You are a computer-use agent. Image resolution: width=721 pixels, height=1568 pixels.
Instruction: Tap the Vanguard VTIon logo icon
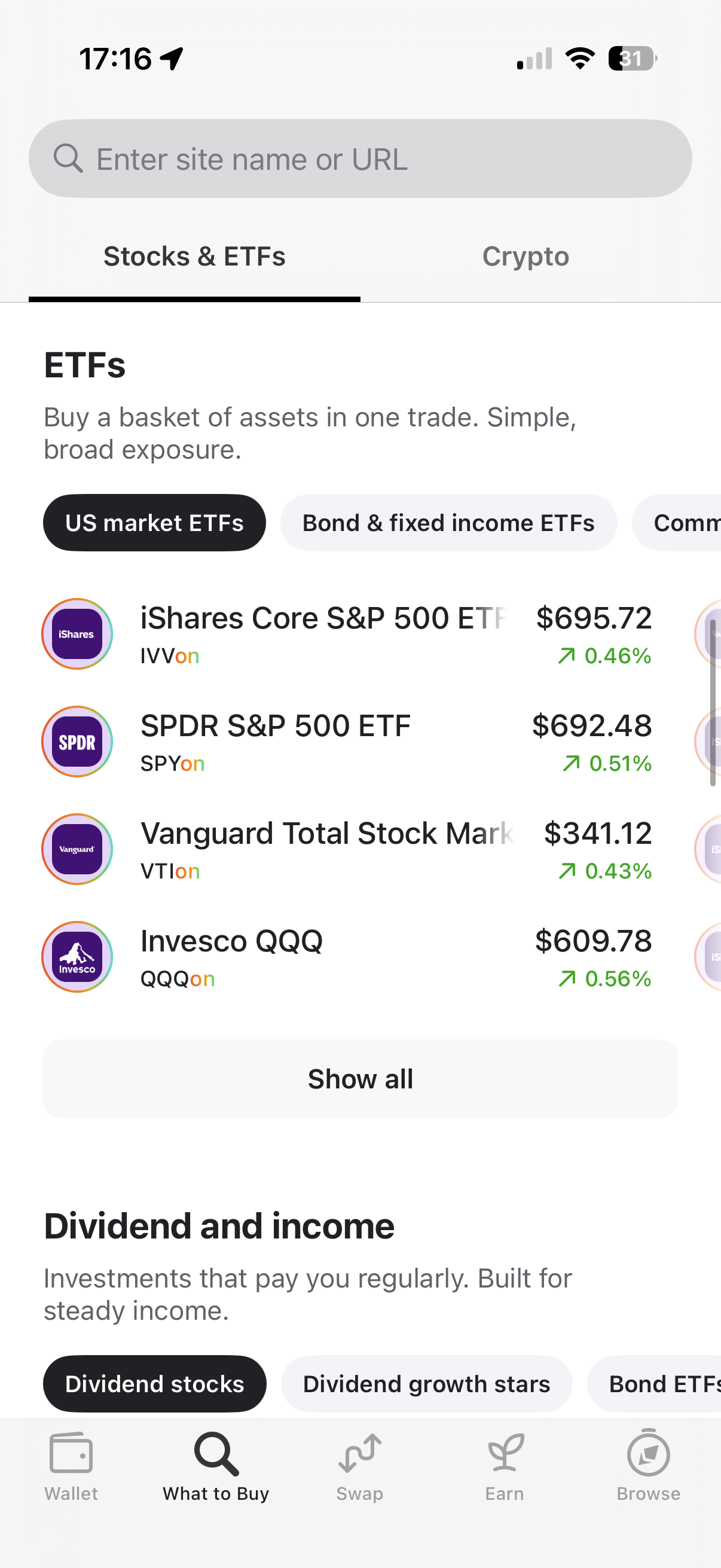pos(77,849)
